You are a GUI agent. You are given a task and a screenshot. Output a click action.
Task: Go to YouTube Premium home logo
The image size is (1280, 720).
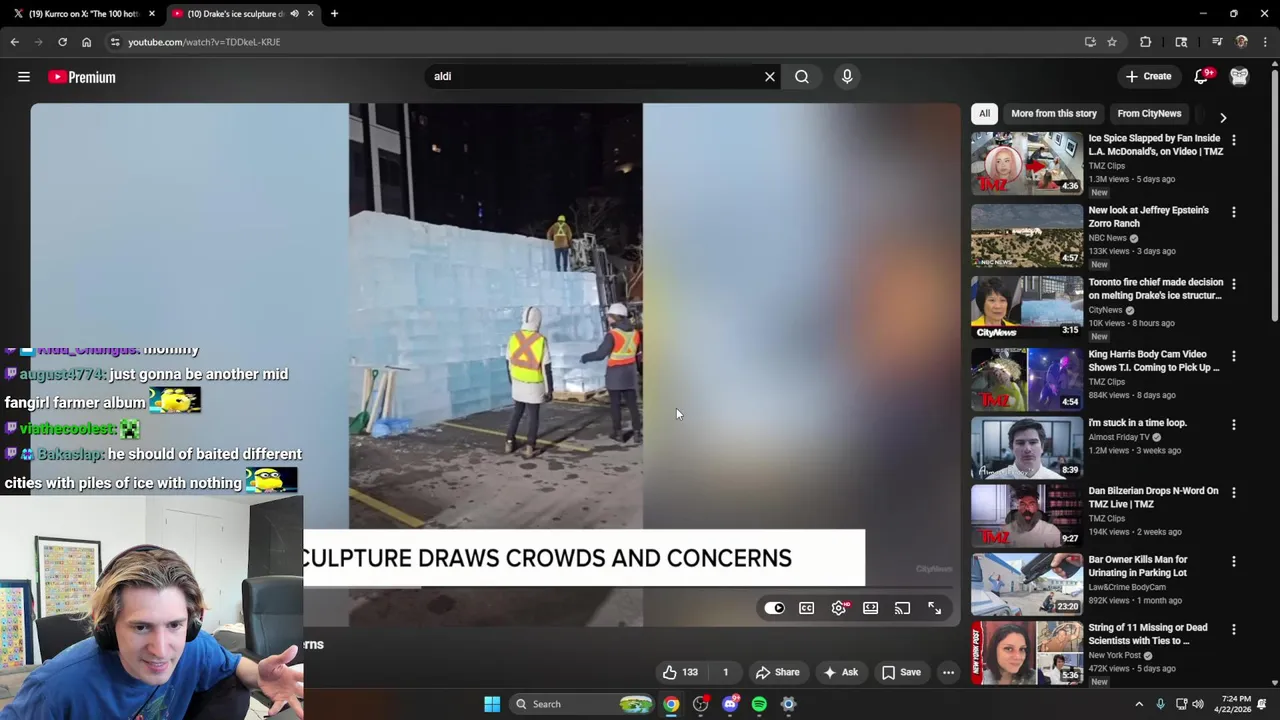(x=82, y=77)
